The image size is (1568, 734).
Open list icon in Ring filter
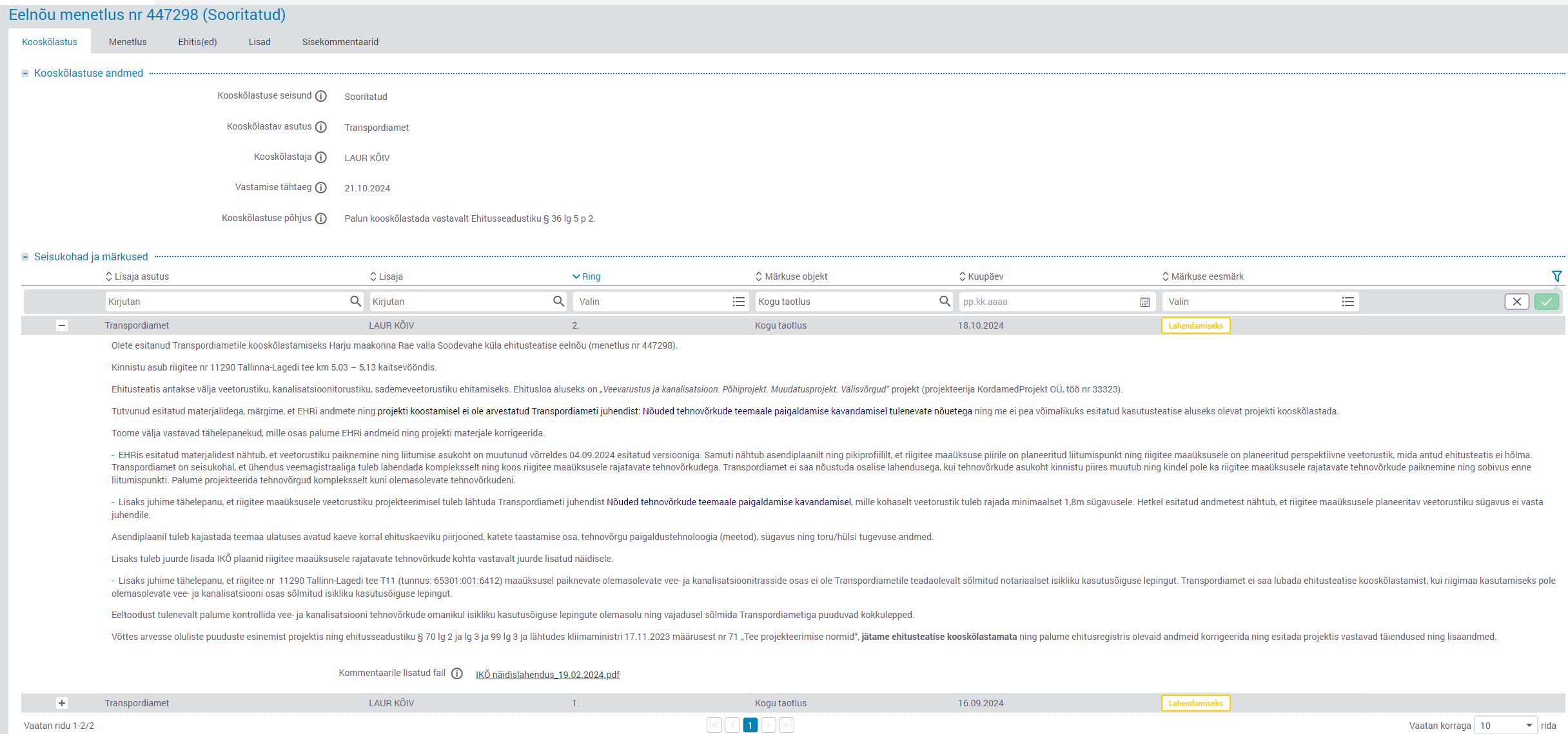click(x=739, y=302)
